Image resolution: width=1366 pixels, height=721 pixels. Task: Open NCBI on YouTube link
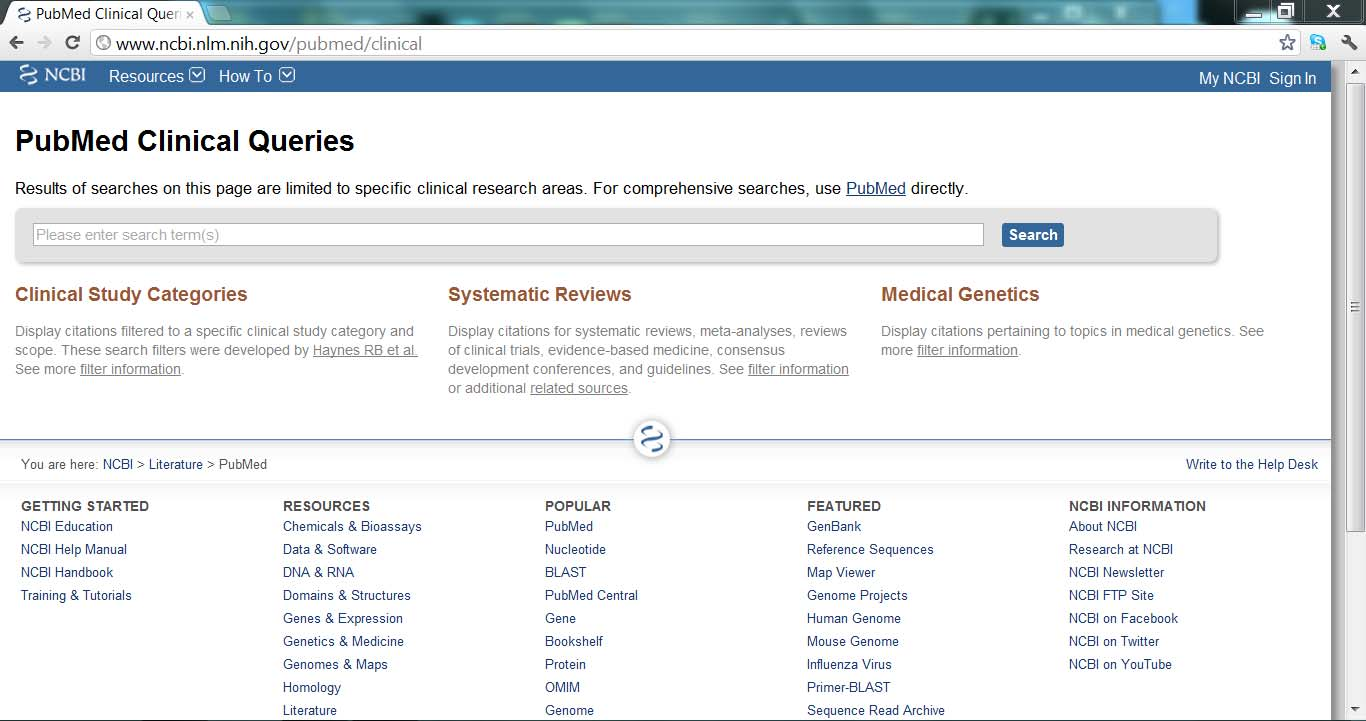1120,664
